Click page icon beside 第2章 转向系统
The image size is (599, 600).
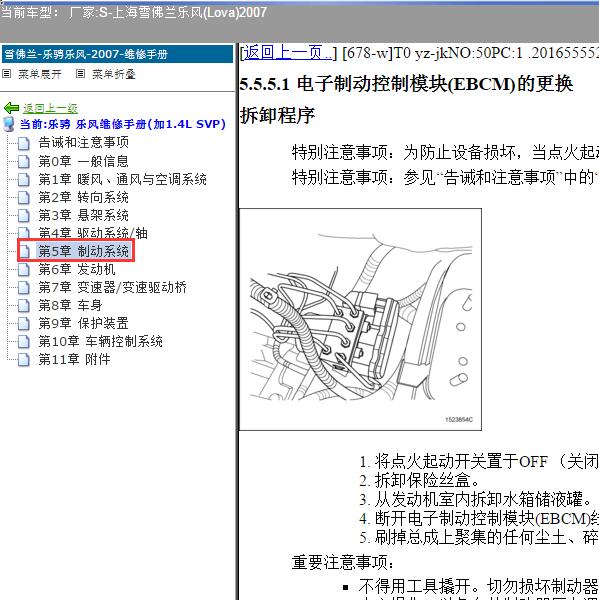pos(23,198)
